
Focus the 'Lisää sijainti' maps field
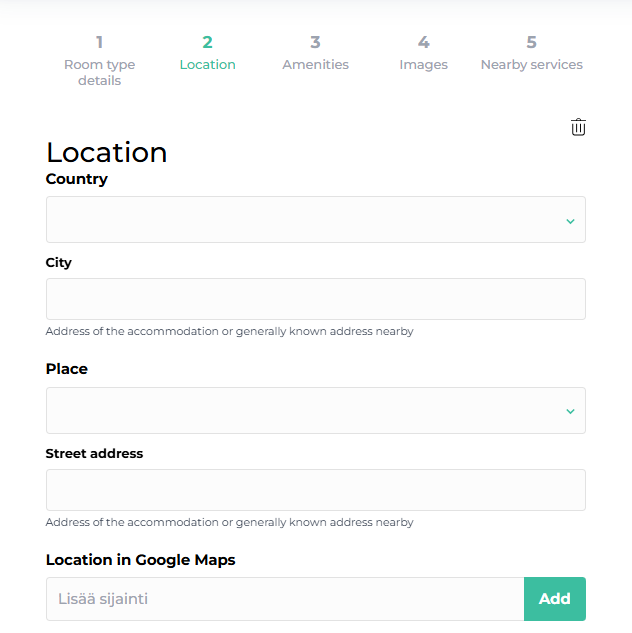pyautogui.click(x=285, y=599)
